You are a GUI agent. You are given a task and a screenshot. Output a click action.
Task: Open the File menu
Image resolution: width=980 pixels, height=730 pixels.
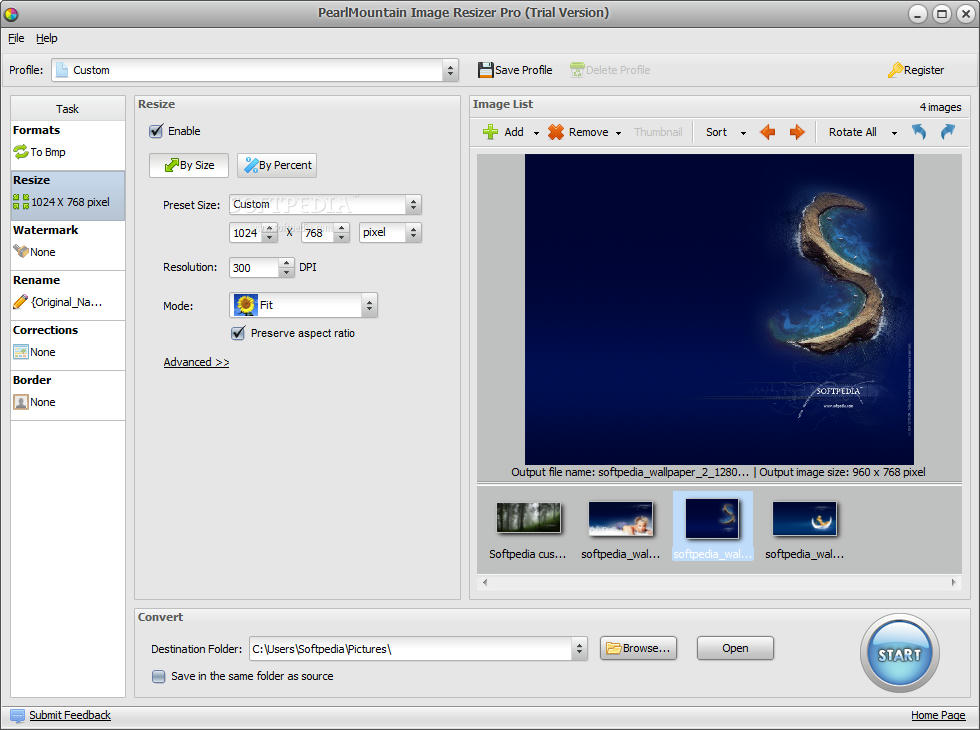16,38
